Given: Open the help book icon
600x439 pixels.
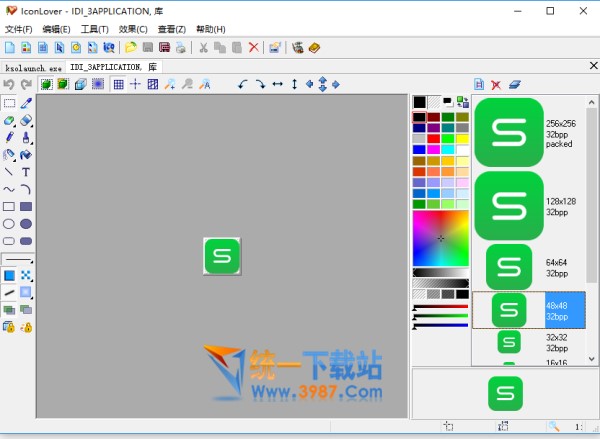Looking at the screenshot, I should tap(314, 47).
